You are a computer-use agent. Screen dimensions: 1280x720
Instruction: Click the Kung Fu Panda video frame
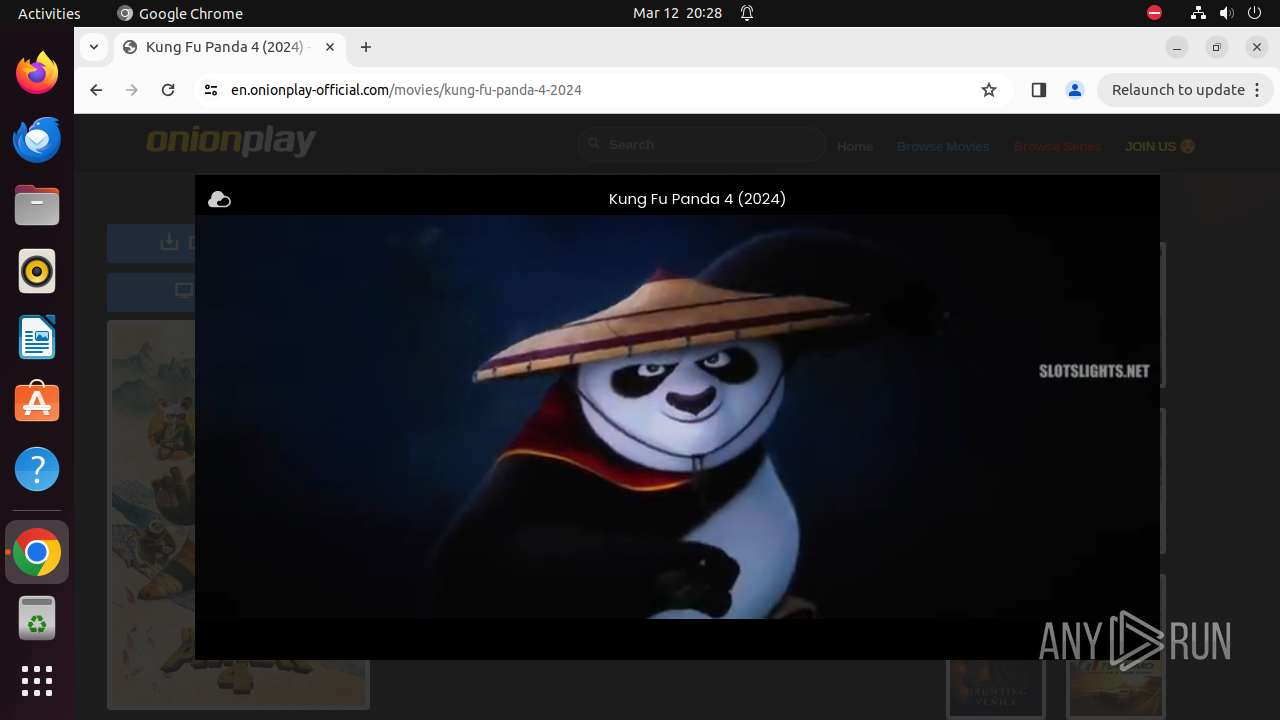[x=677, y=417]
